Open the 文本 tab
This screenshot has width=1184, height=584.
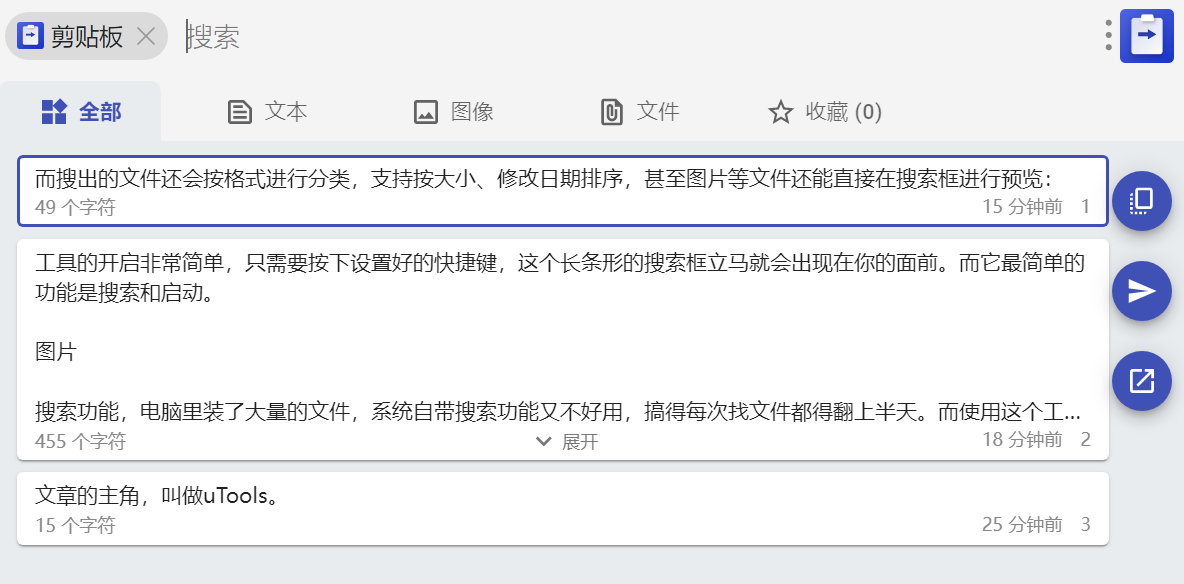[267, 112]
